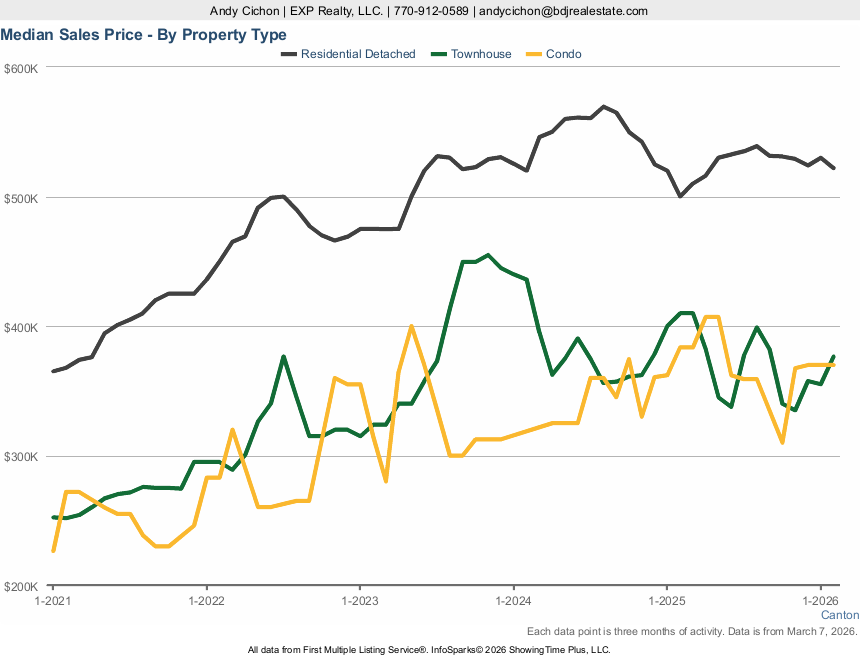Click the $600K y-axis label
The height and width of the screenshot is (660, 860).
point(21,69)
